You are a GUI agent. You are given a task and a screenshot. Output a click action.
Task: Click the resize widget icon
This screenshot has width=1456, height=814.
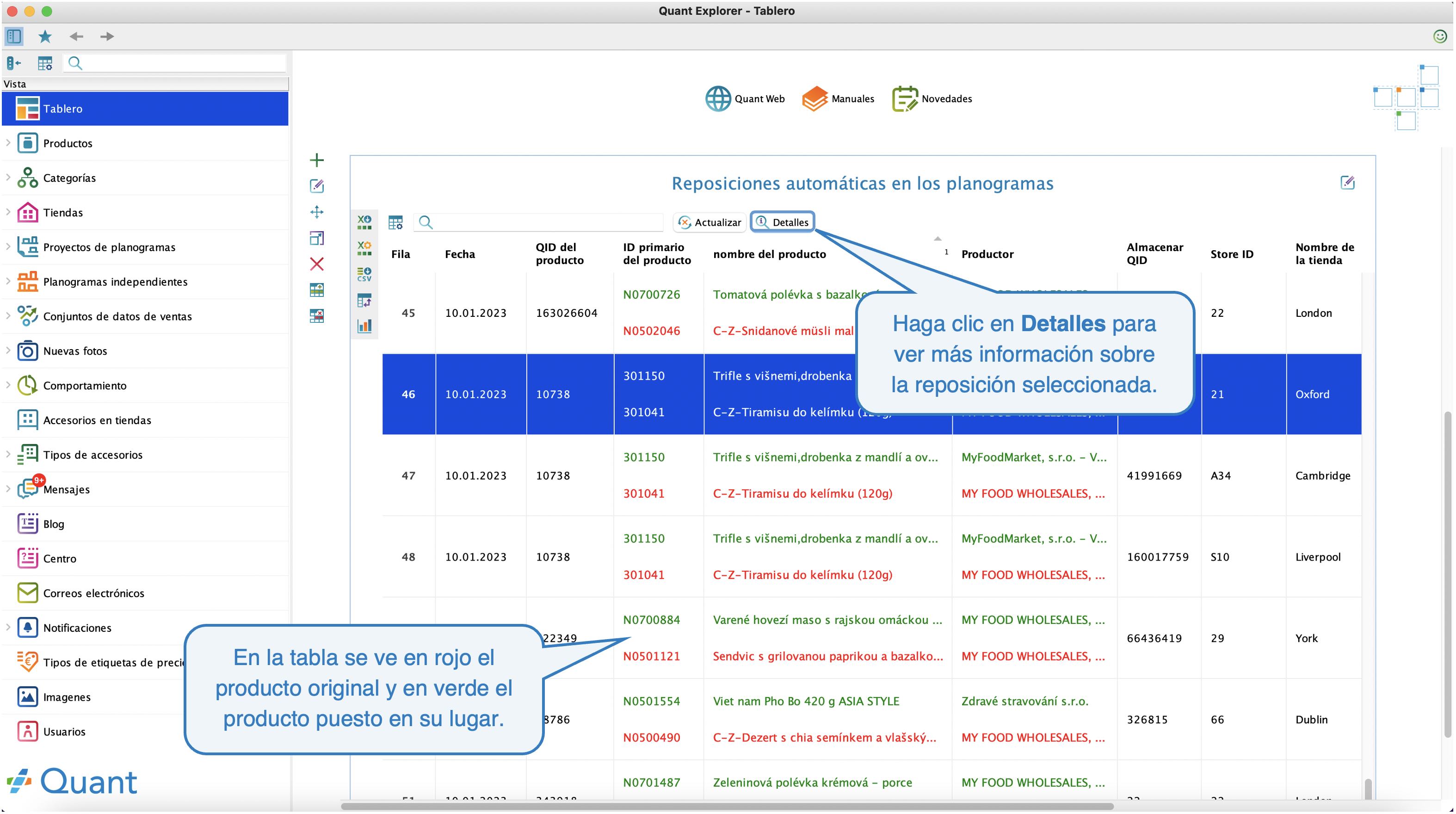point(317,238)
